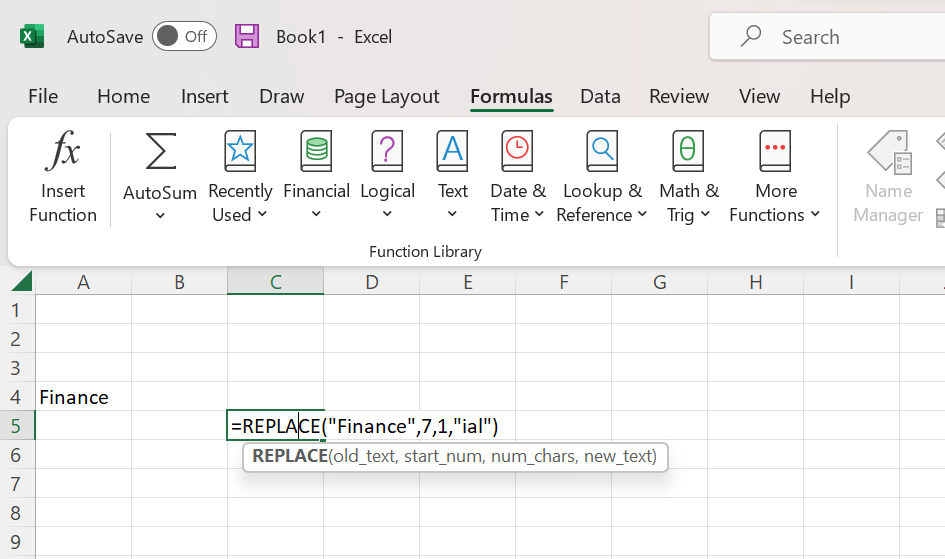Open the Date & Time functions icon
The height and width of the screenshot is (559, 945).
(x=517, y=152)
